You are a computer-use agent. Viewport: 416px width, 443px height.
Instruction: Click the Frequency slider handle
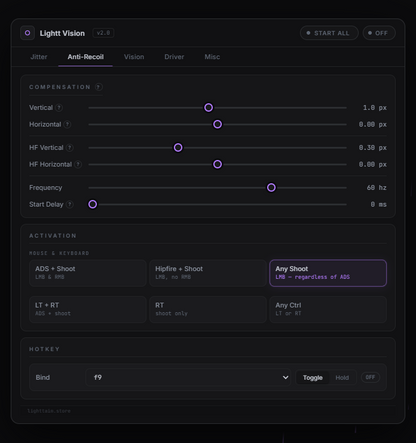tap(271, 188)
